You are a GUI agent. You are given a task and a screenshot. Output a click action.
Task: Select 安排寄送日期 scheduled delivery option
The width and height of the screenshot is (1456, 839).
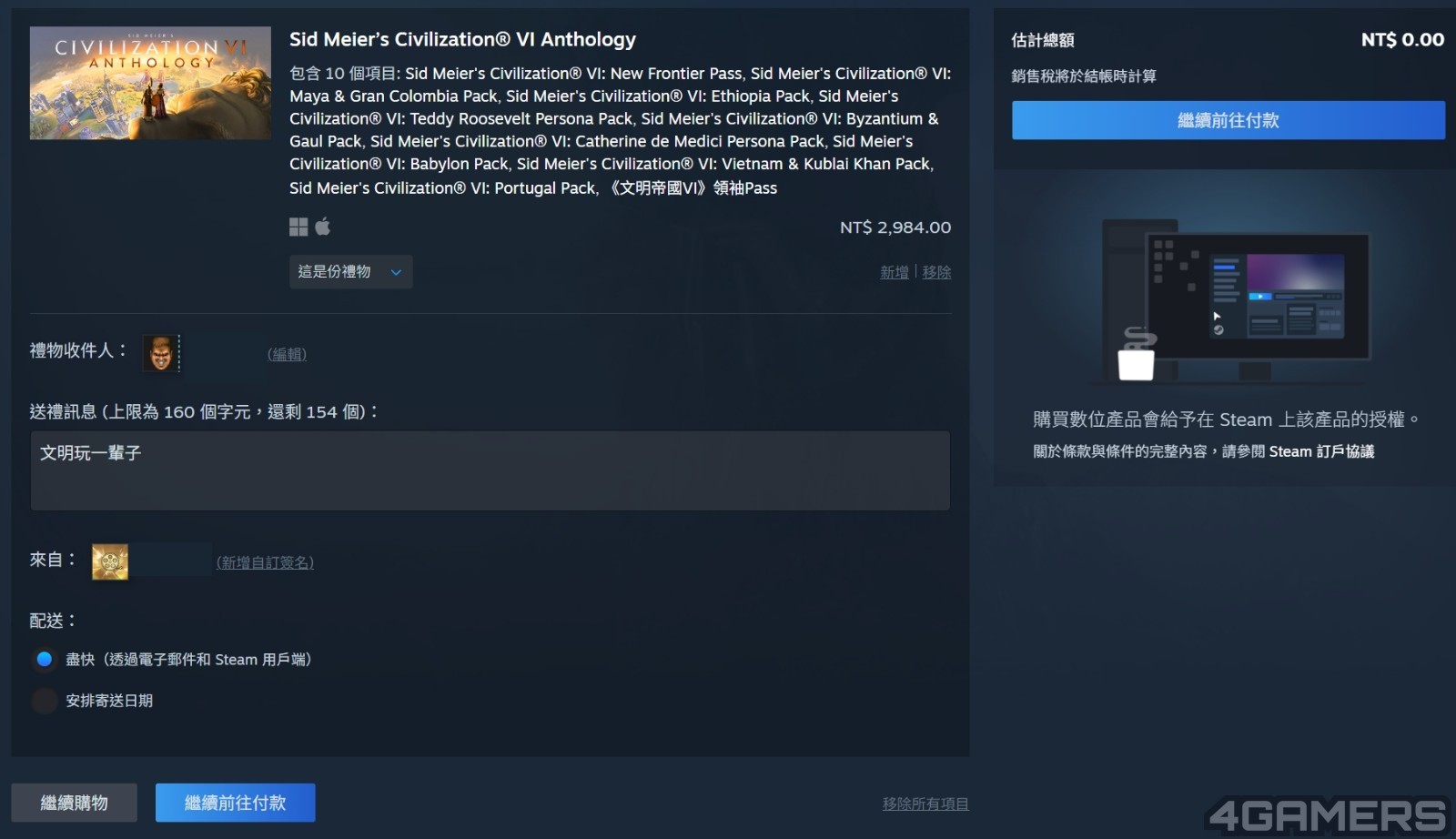(45, 701)
